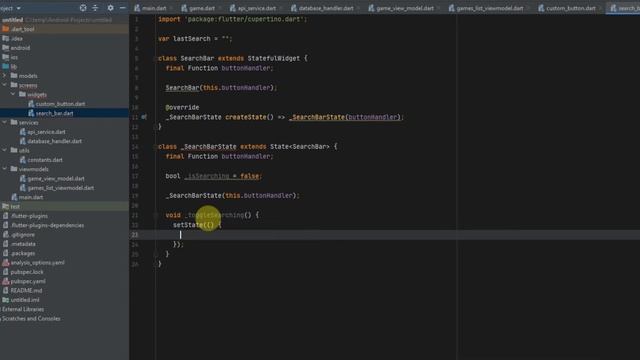Expand the models folder
The height and width of the screenshot is (360, 640).
4,76
